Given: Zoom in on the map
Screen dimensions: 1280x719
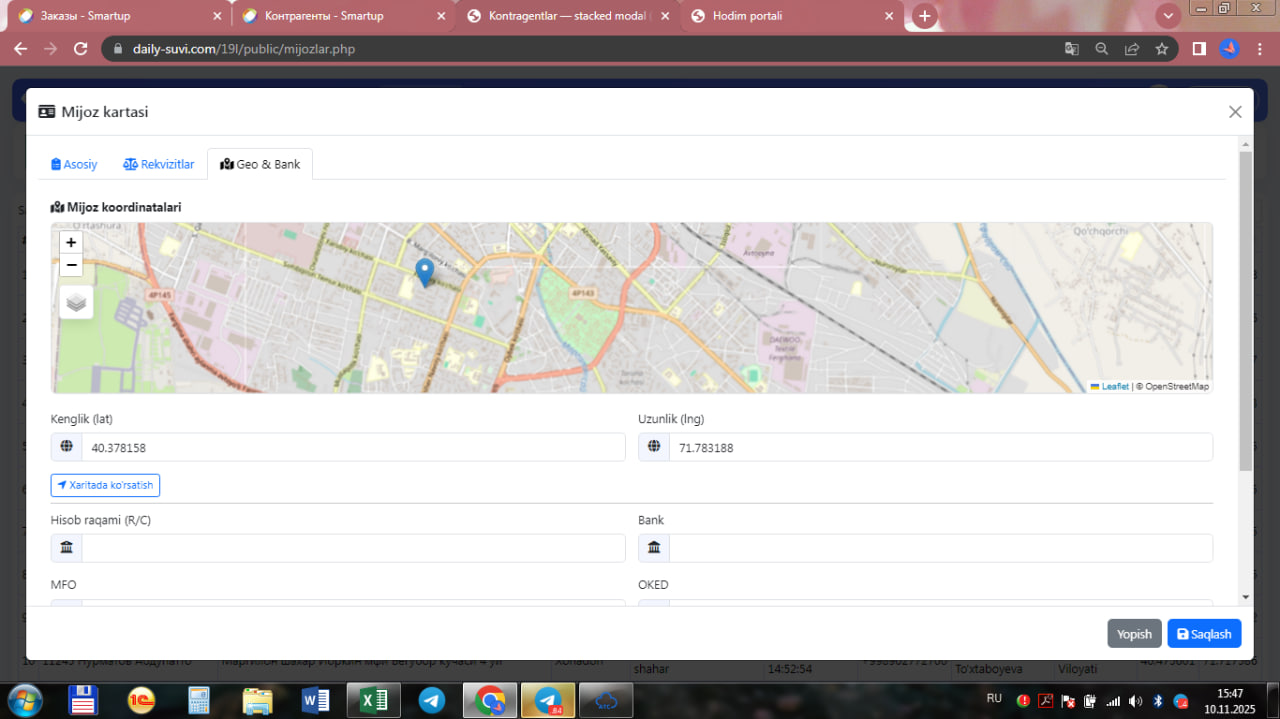Looking at the screenshot, I should click(71, 242).
